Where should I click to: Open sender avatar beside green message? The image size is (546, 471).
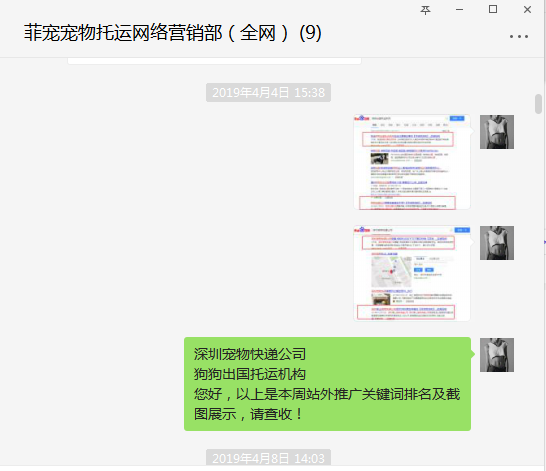pyautogui.click(x=497, y=355)
